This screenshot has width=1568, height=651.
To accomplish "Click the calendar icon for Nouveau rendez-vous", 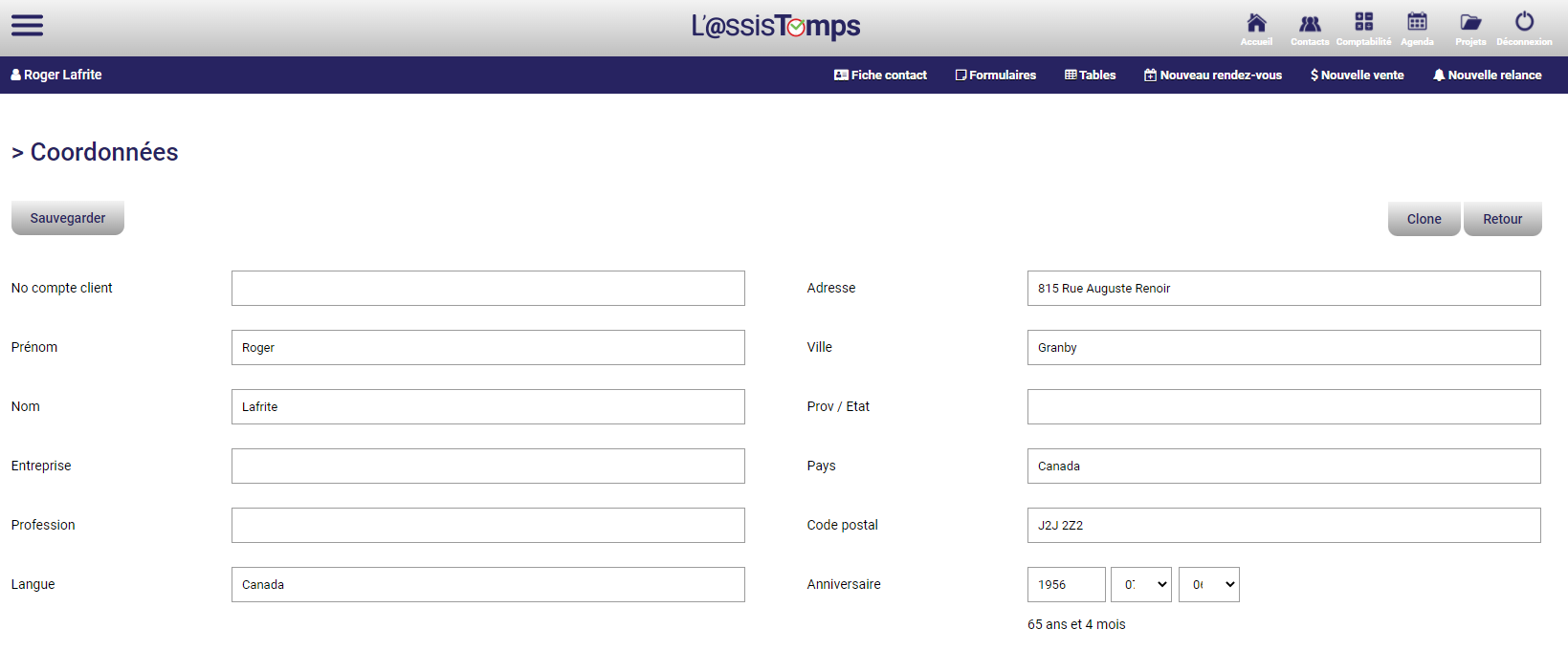I will [x=1150, y=74].
